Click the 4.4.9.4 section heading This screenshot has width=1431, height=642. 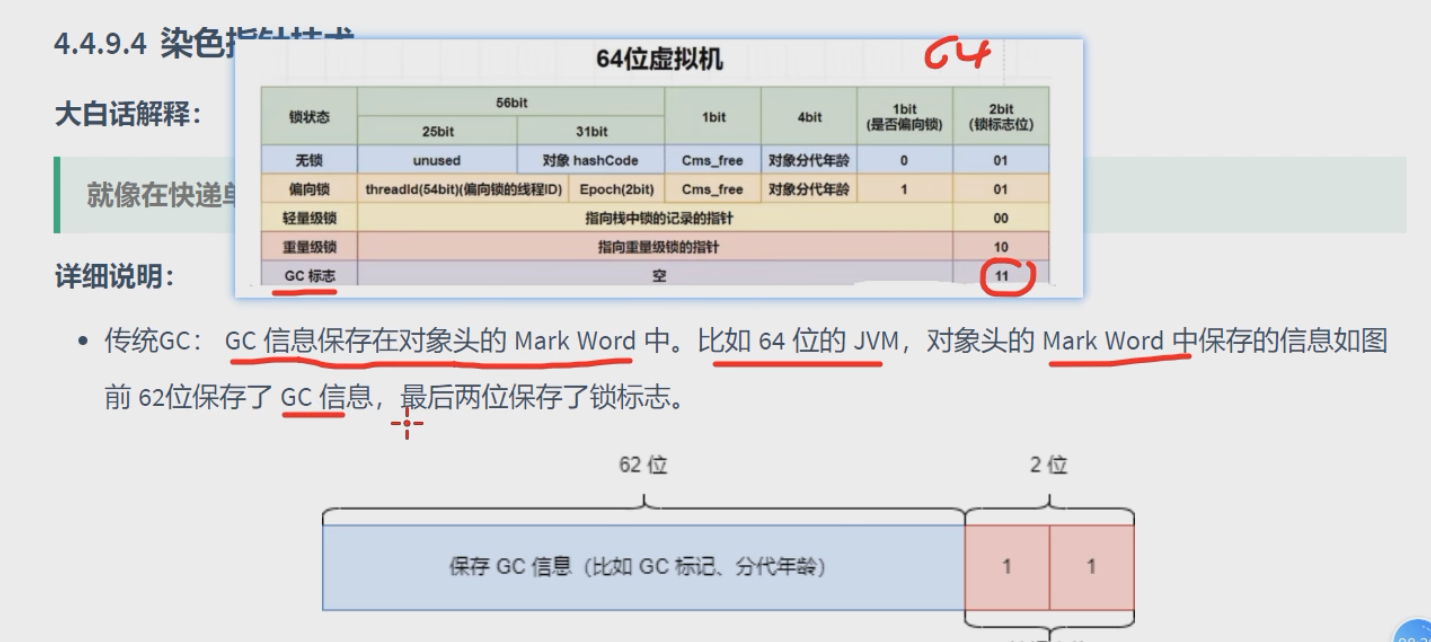point(138,44)
